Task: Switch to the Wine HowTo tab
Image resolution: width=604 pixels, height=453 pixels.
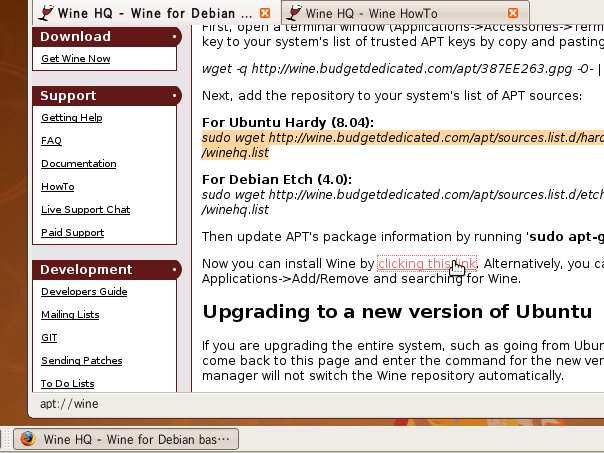Action: pos(406,13)
